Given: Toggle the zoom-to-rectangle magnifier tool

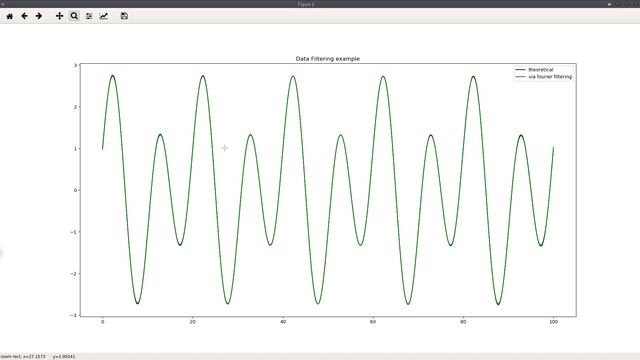Looking at the screenshot, I should (74, 16).
